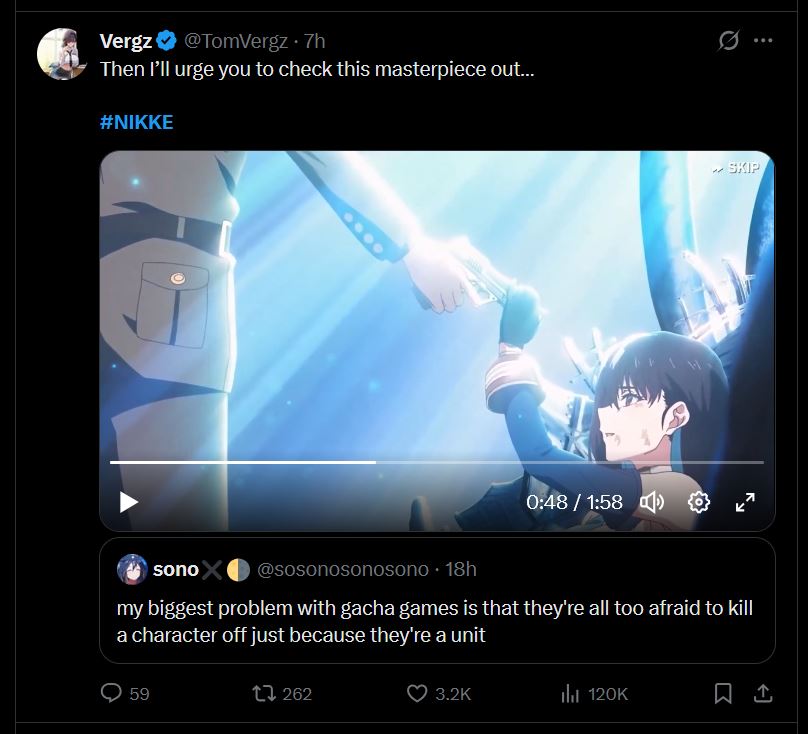This screenshot has height=734, width=808.
Task: Expand video to fullscreen
Action: pos(745,502)
